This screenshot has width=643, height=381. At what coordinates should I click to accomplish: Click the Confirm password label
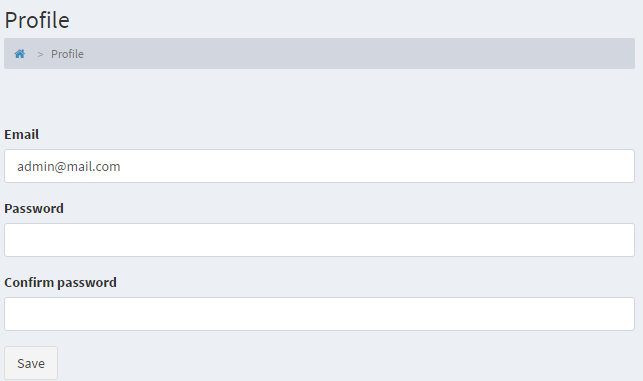pyautogui.click(x=60, y=283)
